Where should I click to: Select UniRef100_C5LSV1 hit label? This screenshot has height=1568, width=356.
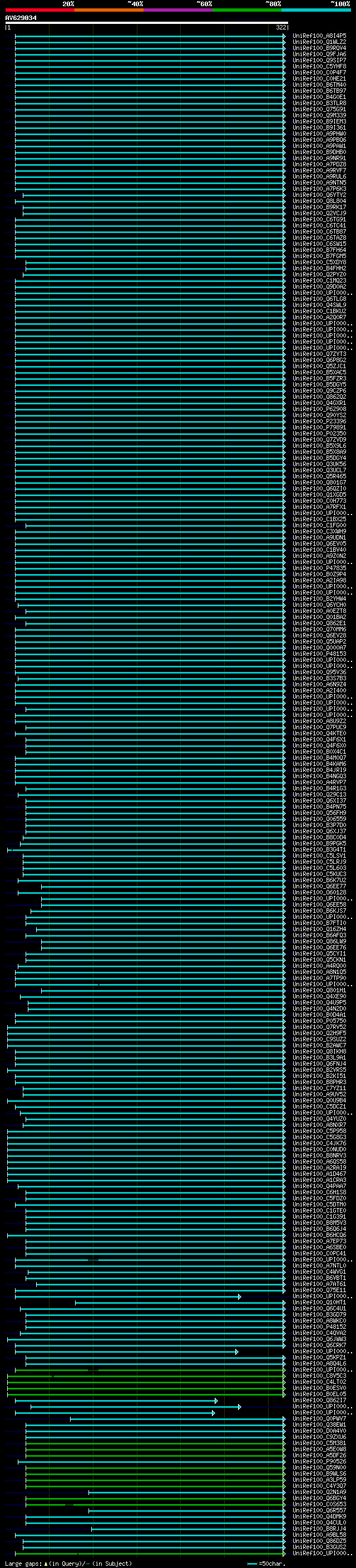click(319, 856)
